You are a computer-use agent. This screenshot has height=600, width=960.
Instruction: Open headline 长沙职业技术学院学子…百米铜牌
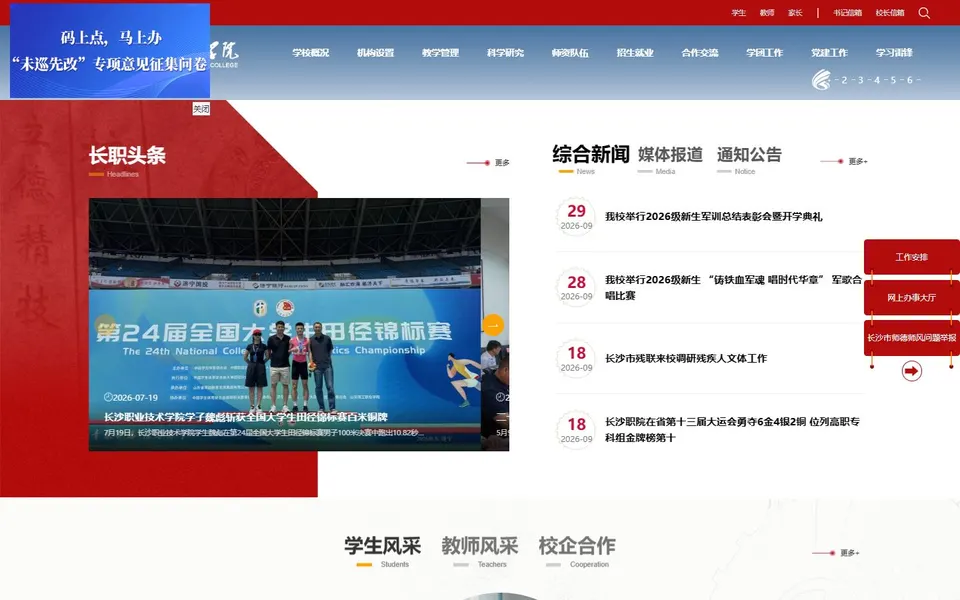pos(246,417)
